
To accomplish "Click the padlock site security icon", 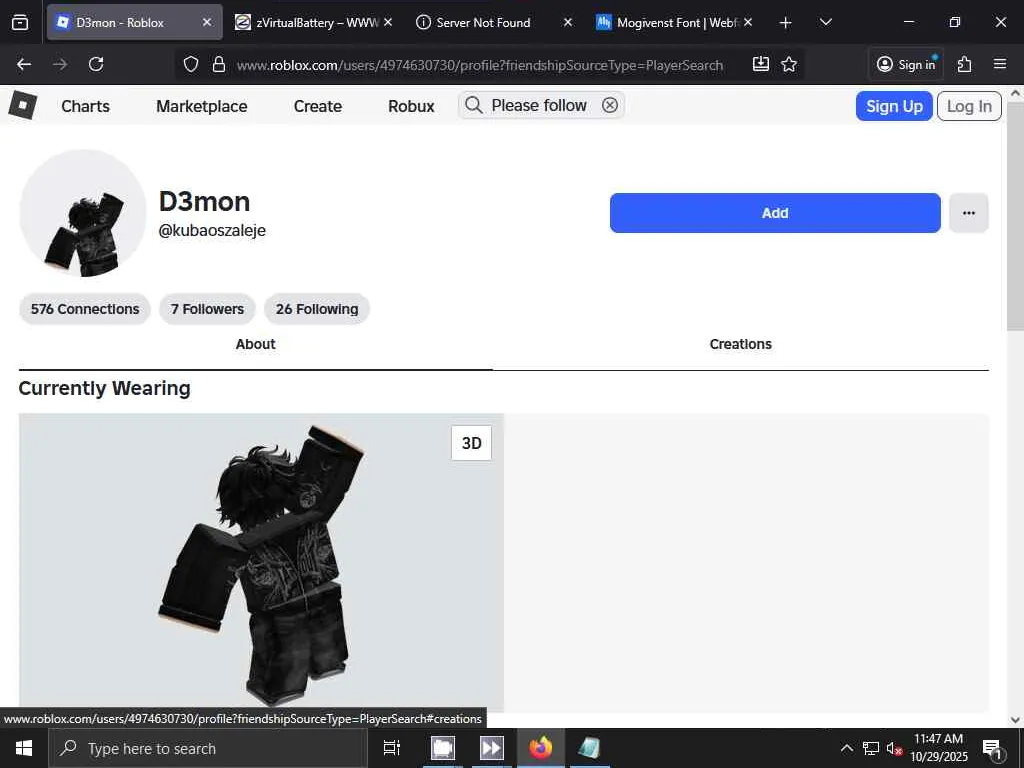I will (219, 64).
